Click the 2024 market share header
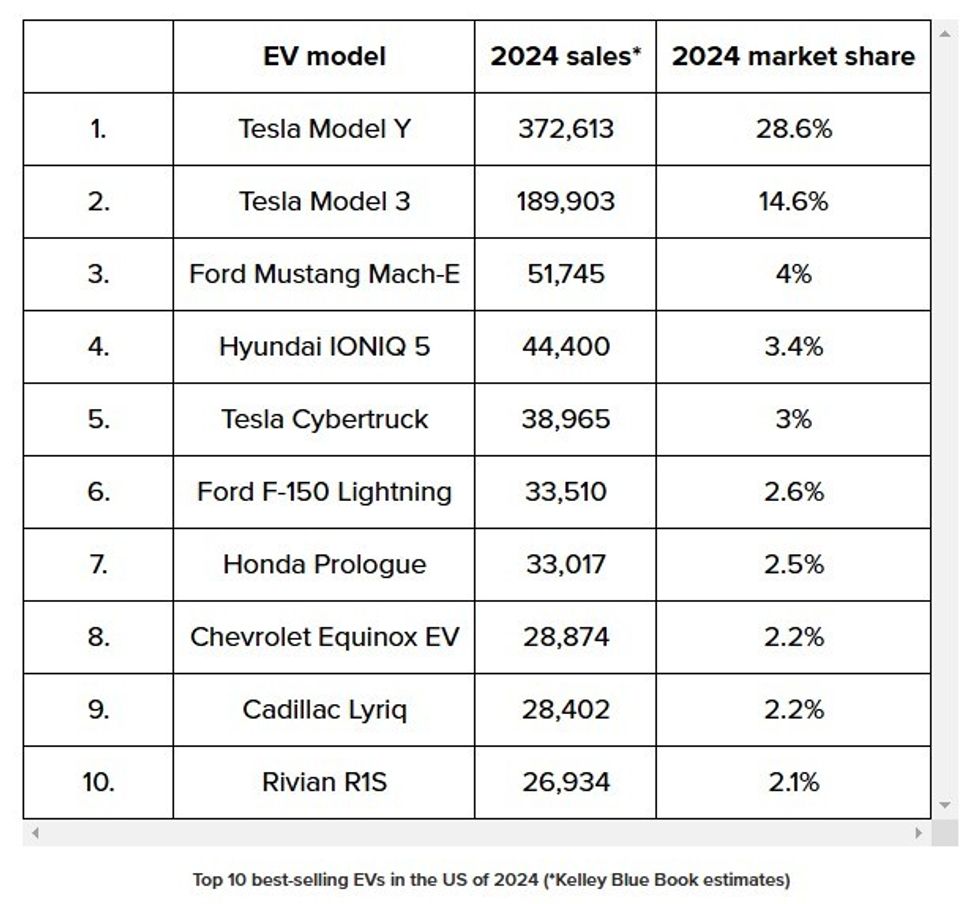Viewport: 980px width, 904px height. click(x=793, y=56)
